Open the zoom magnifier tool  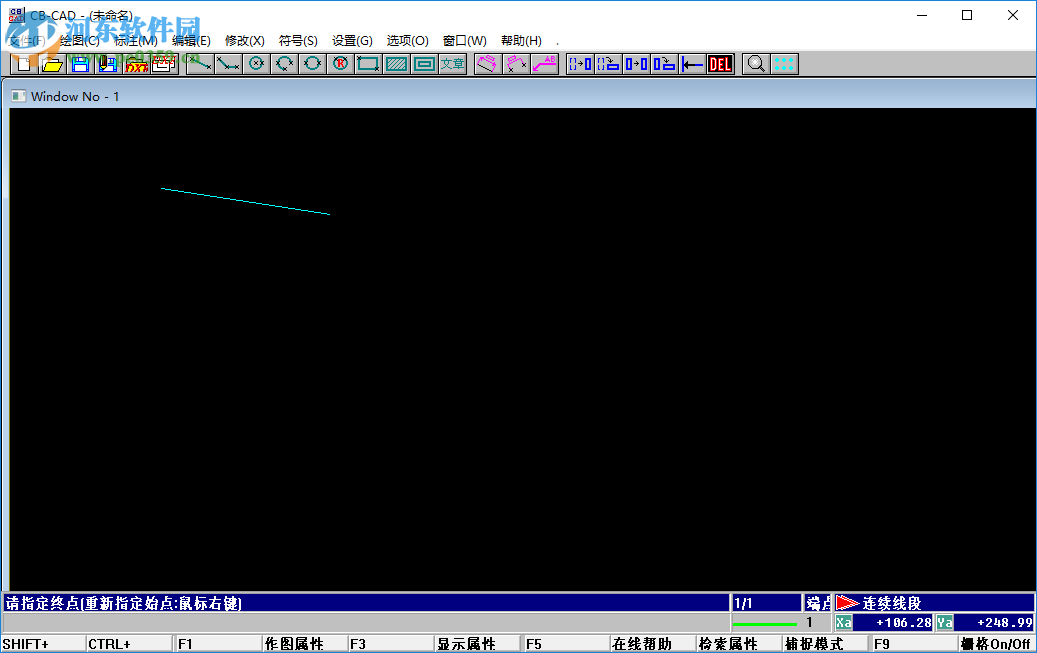pos(755,63)
